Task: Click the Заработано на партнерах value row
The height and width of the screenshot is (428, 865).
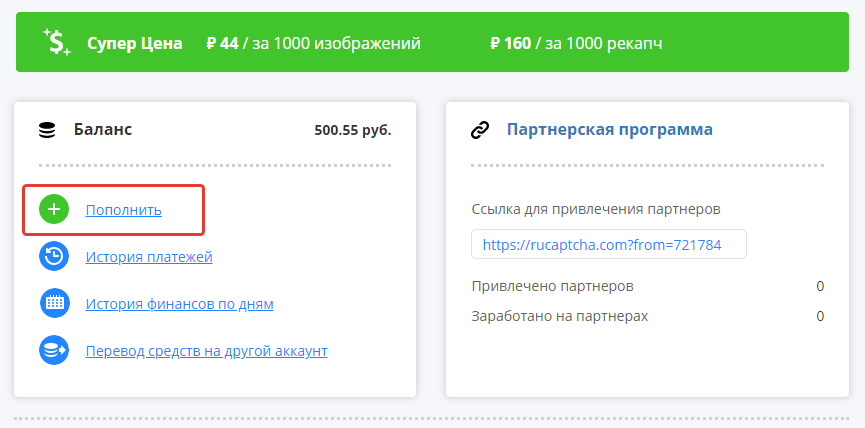Action: tap(647, 316)
